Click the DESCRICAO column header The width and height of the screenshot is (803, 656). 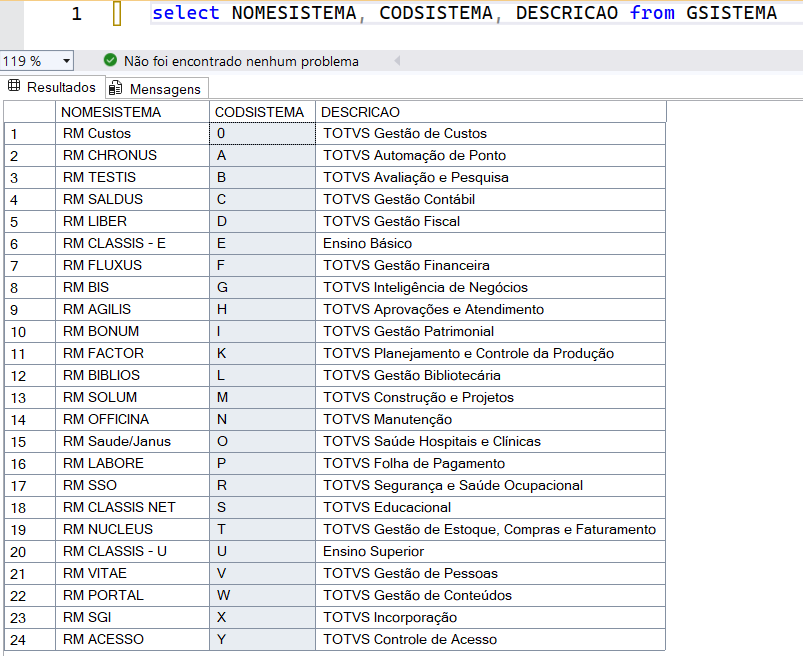coord(491,112)
